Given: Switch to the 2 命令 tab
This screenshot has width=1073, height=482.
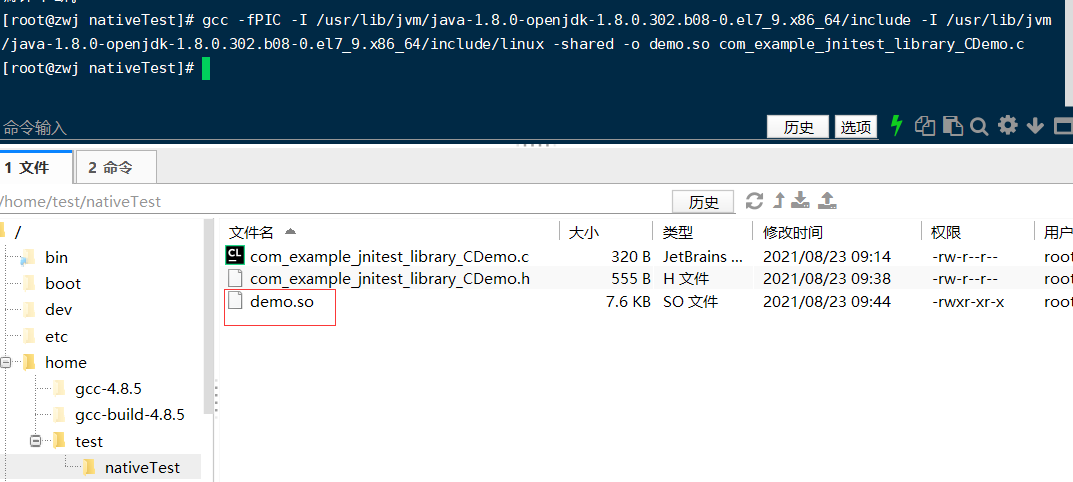Looking at the screenshot, I should pyautogui.click(x=115, y=168).
